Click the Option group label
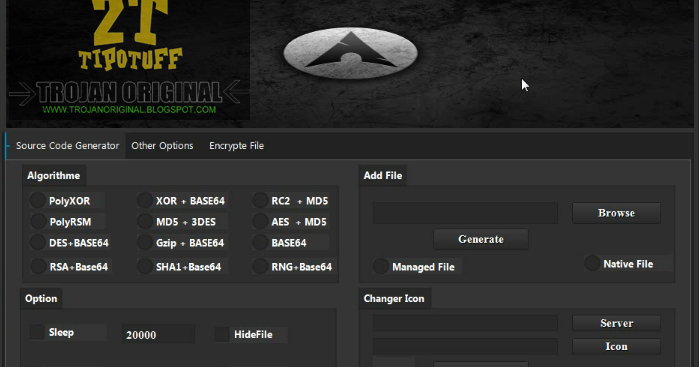Screen dimensions: 699x367 pos(41,298)
